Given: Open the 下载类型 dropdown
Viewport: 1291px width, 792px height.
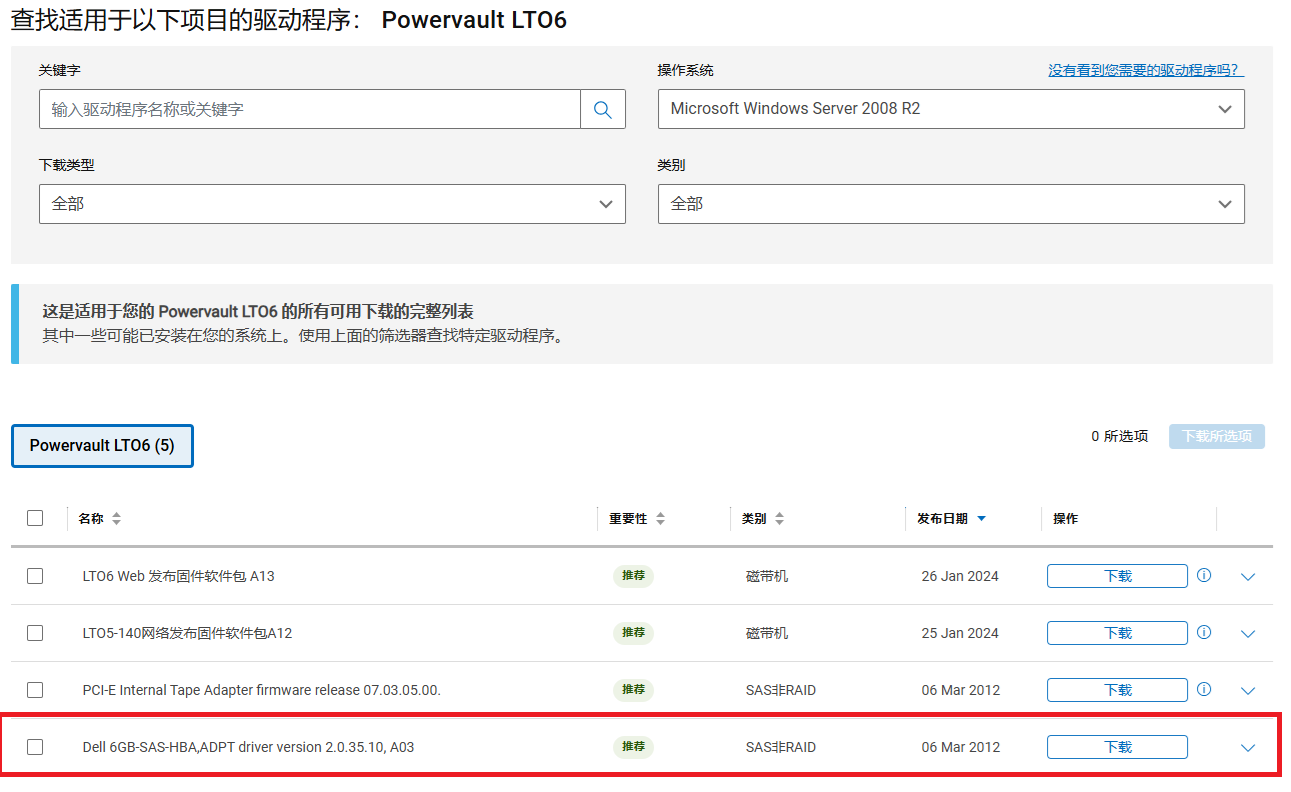Looking at the screenshot, I should pyautogui.click(x=332, y=204).
